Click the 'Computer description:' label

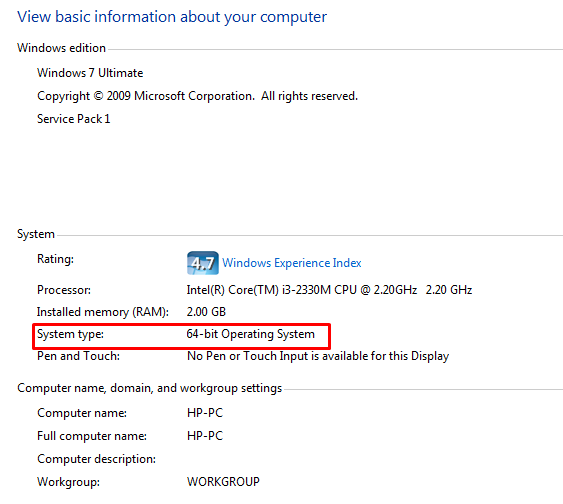[x=97, y=459]
